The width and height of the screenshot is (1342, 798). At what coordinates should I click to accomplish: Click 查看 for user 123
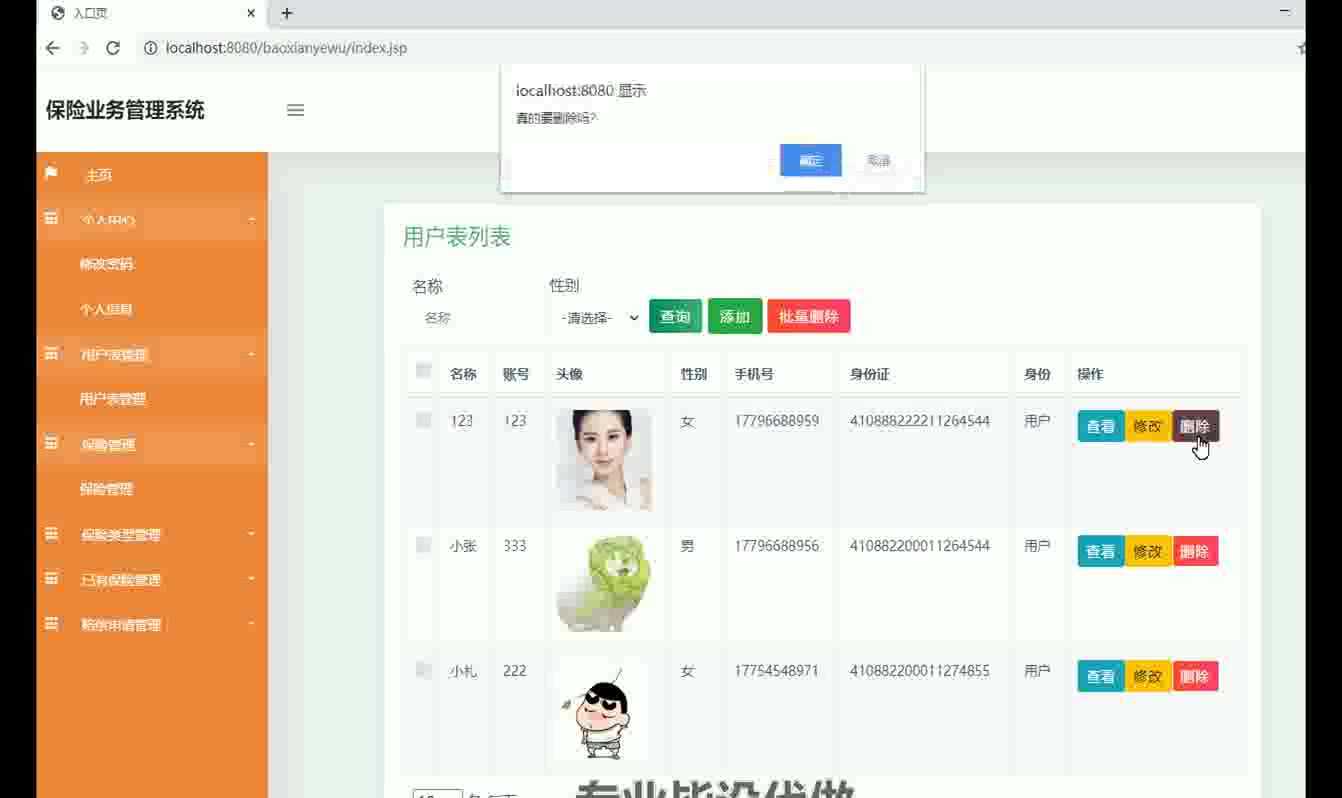click(1101, 426)
